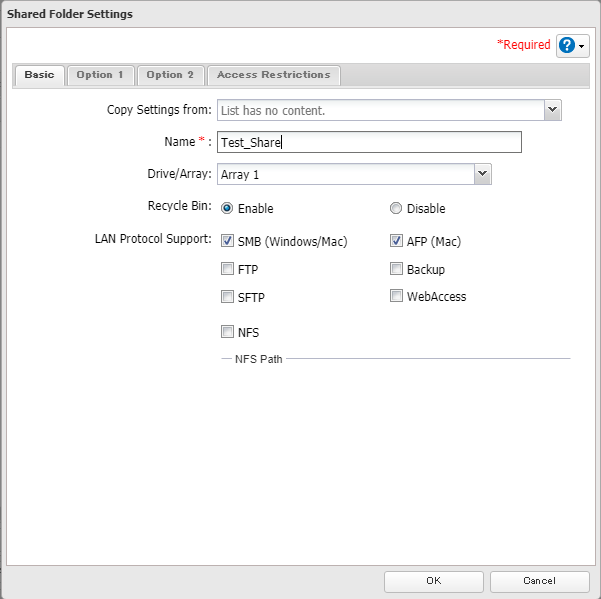Screen dimensions: 601x599
Task: Go to the Option 2 tab
Action: point(170,75)
